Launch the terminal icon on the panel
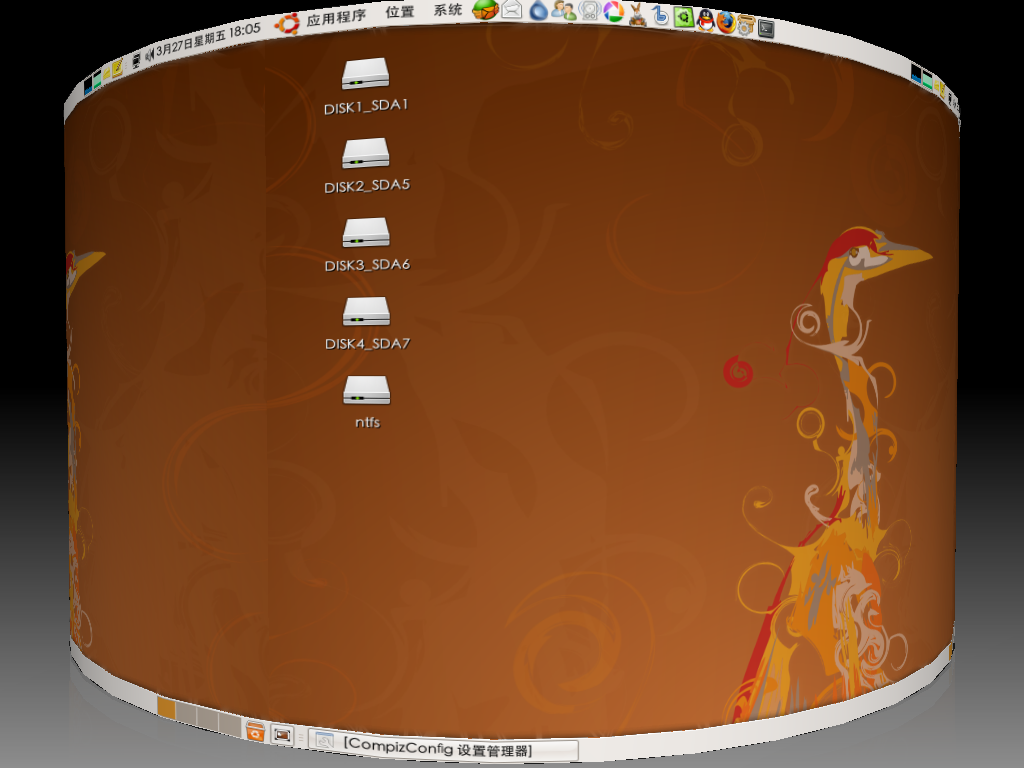1024x768 pixels. [765, 28]
